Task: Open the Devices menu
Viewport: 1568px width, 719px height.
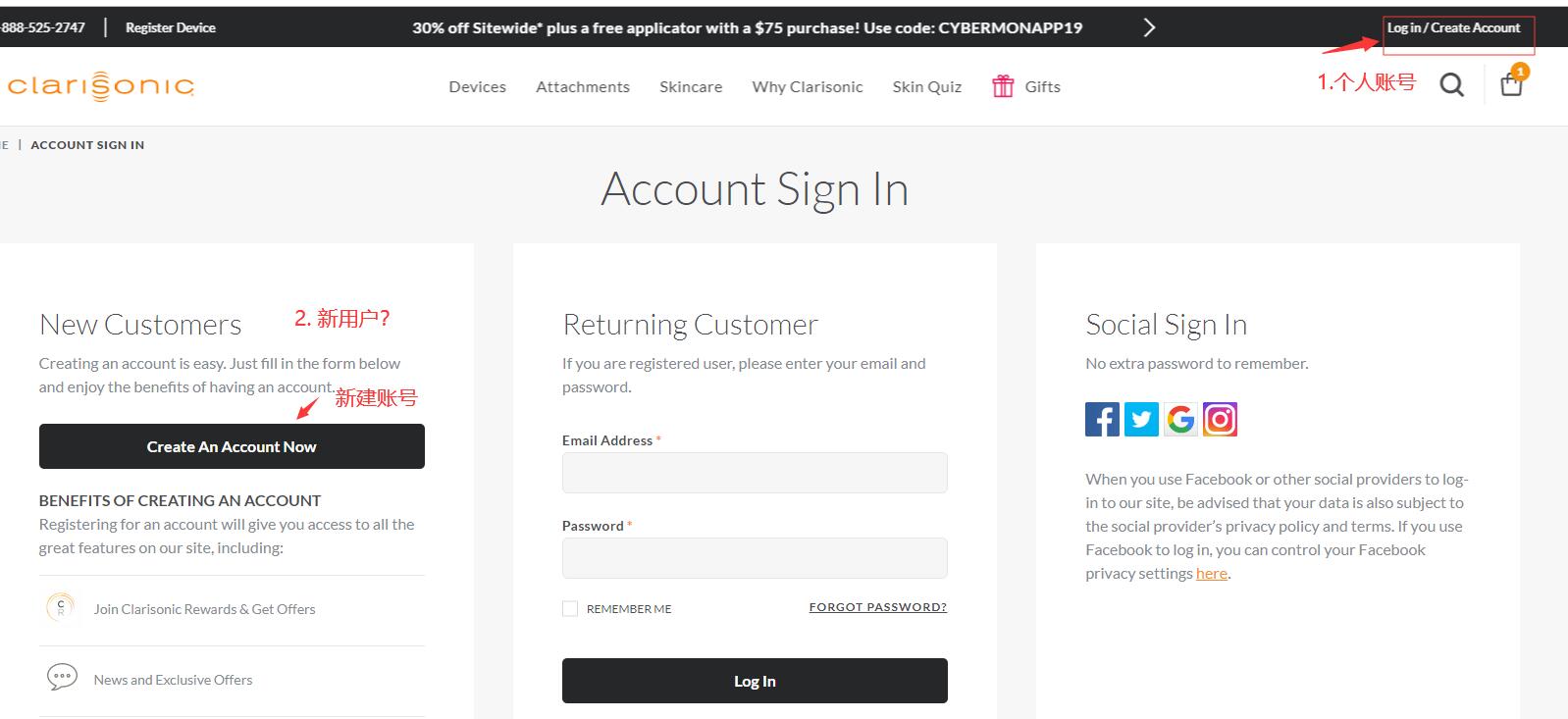Action: pos(477,87)
